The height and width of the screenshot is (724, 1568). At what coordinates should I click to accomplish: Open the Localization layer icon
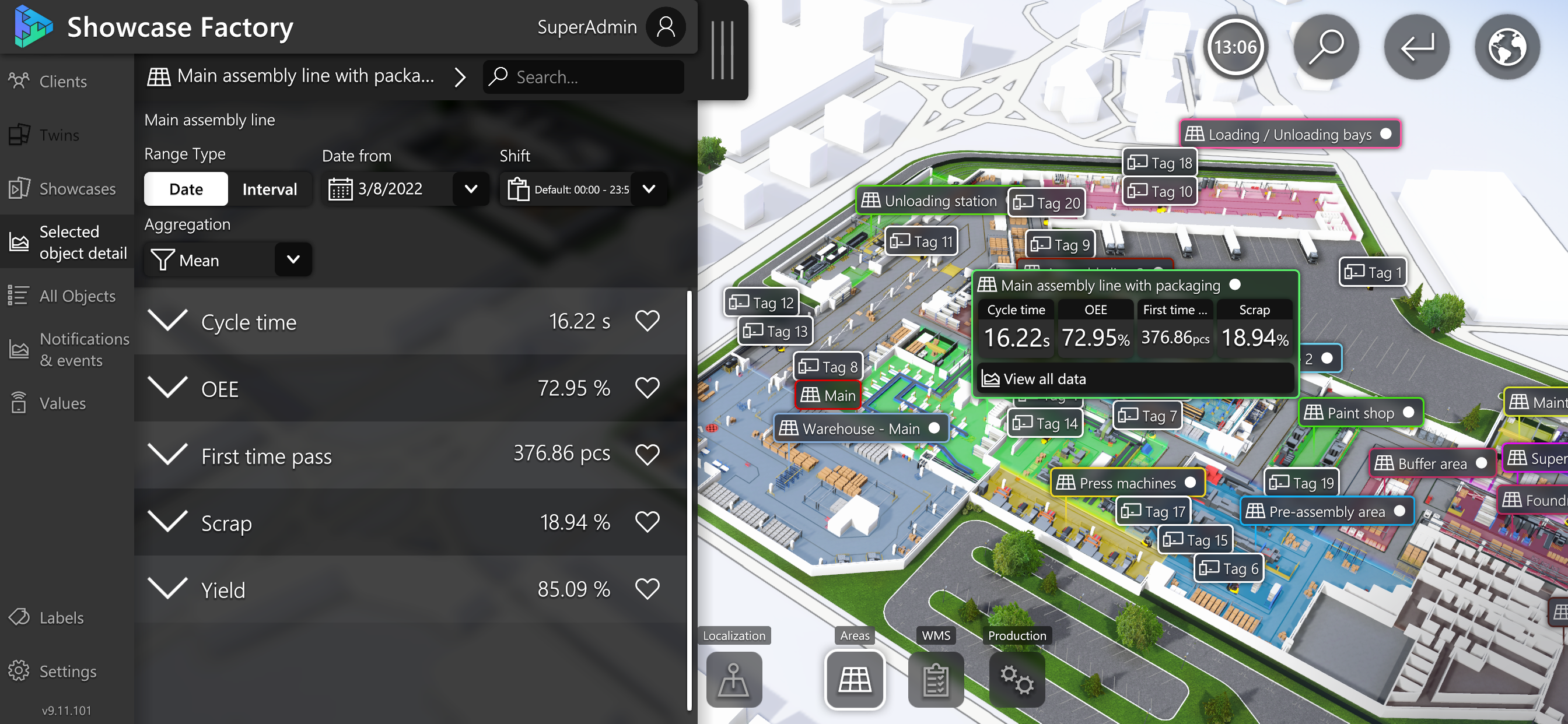tap(733, 679)
